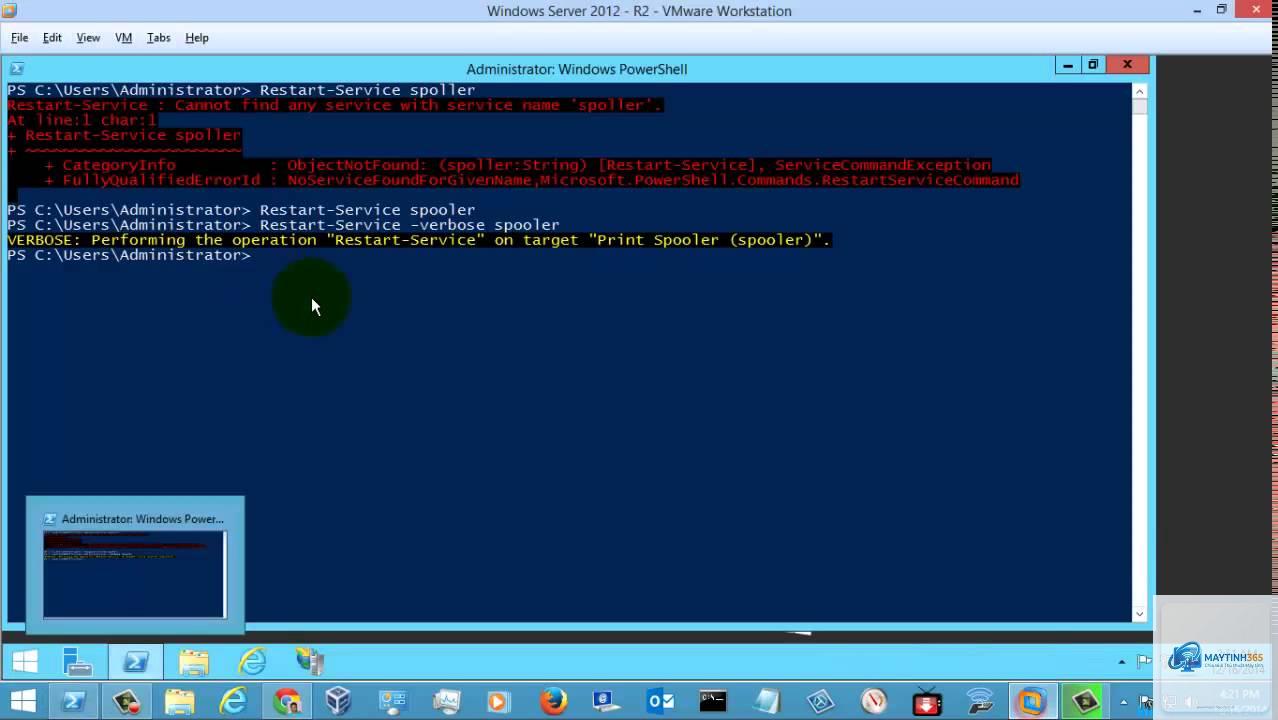Viewport: 1278px width, 720px height.
Task: Open the Tabs menu
Action: (158, 38)
